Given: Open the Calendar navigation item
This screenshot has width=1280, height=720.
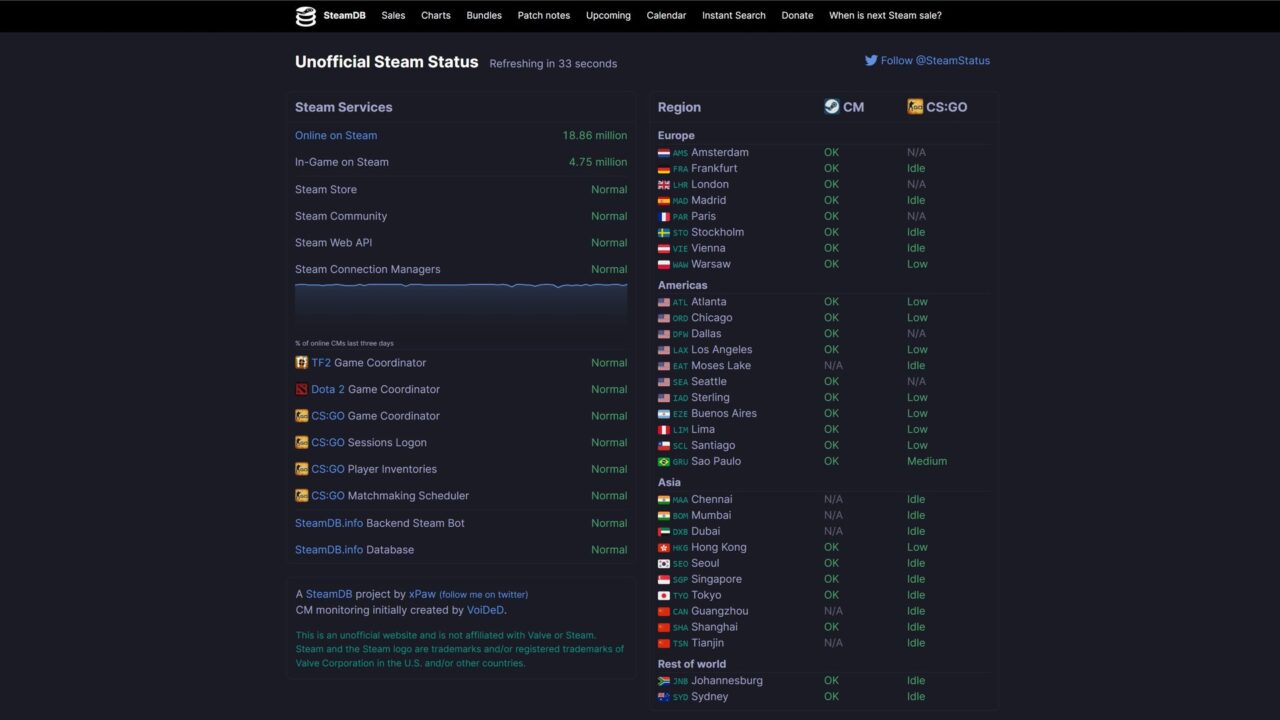Looking at the screenshot, I should (666, 16).
